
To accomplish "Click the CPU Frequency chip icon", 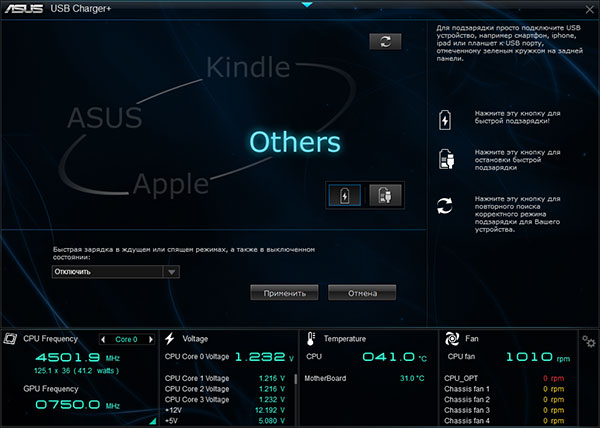I will [x=10, y=339].
